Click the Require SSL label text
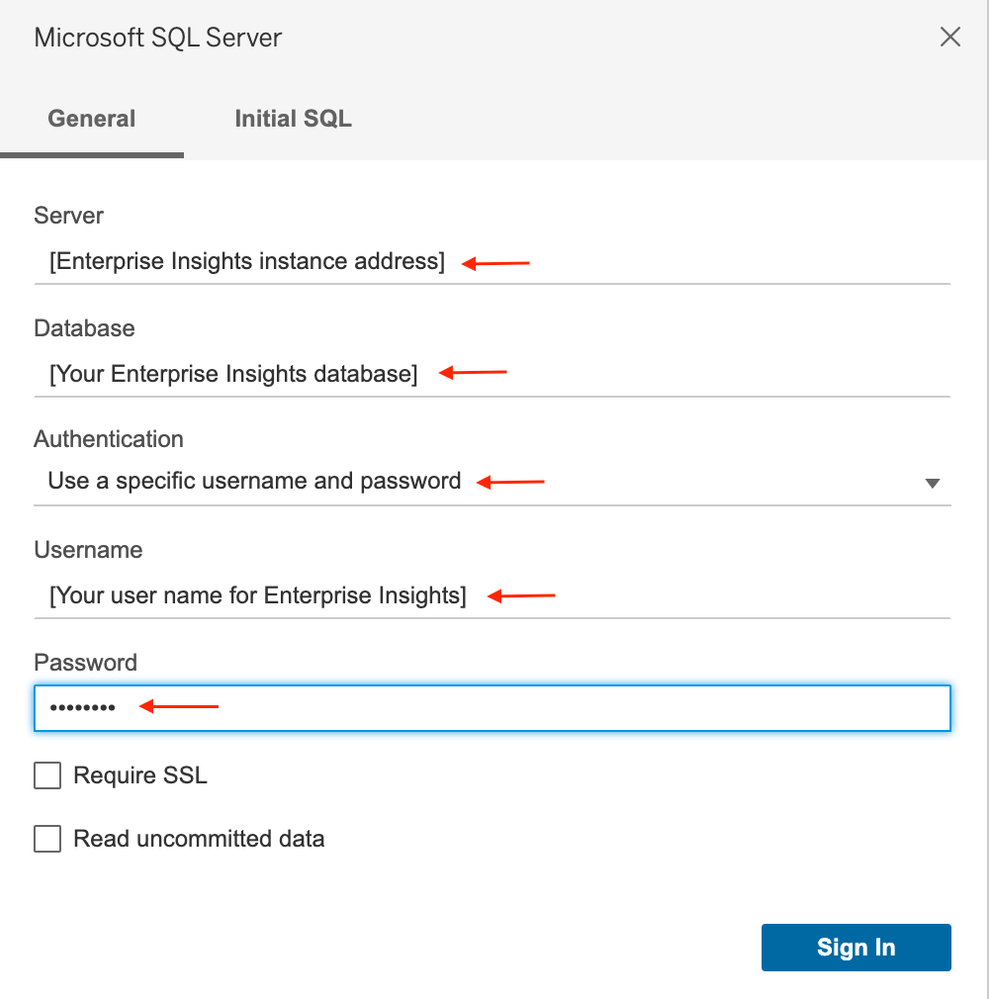The width and height of the screenshot is (989, 999). click(x=140, y=776)
